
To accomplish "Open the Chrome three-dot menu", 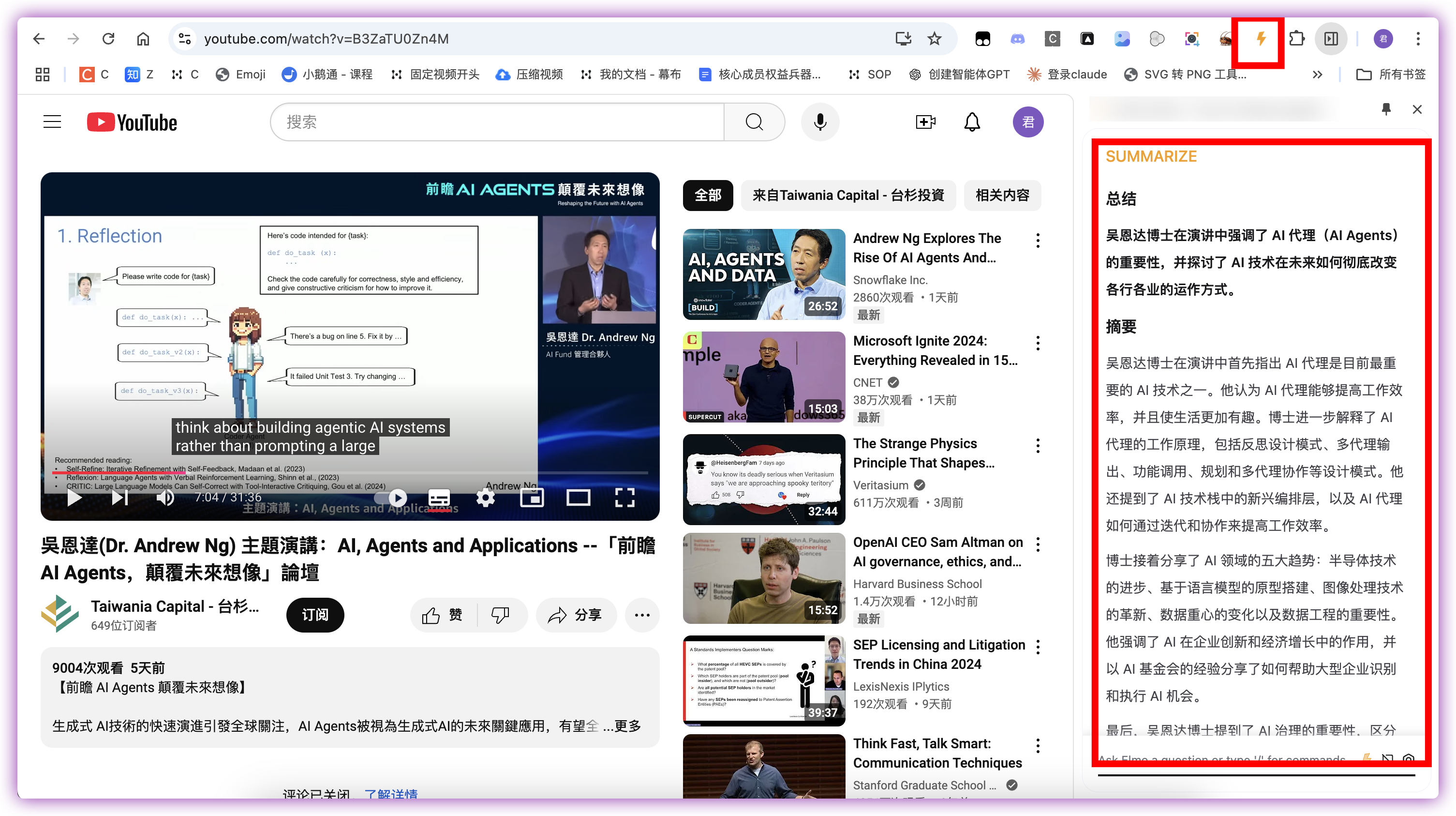I will (1418, 38).
